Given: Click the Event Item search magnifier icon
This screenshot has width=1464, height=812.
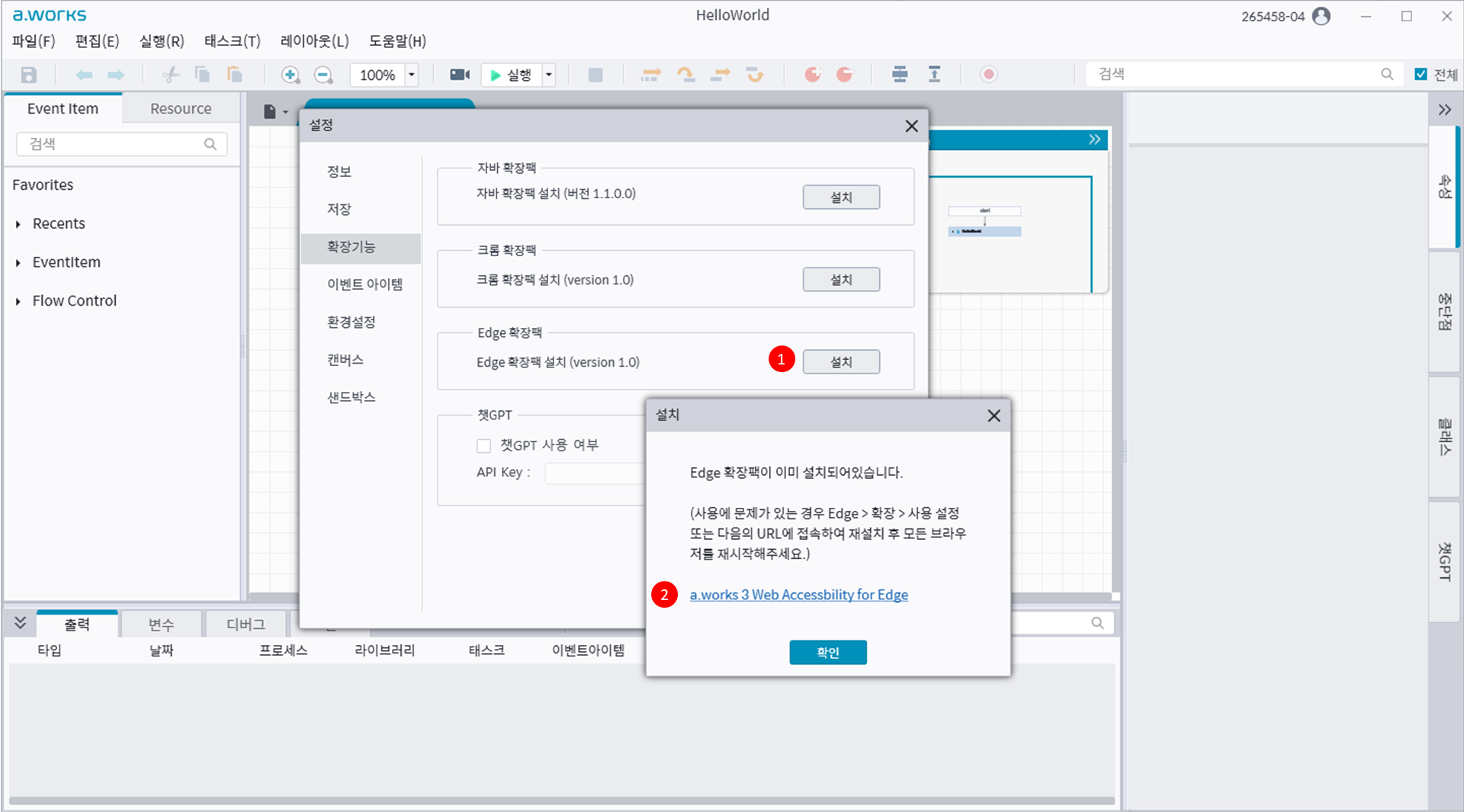Looking at the screenshot, I should coord(210,144).
